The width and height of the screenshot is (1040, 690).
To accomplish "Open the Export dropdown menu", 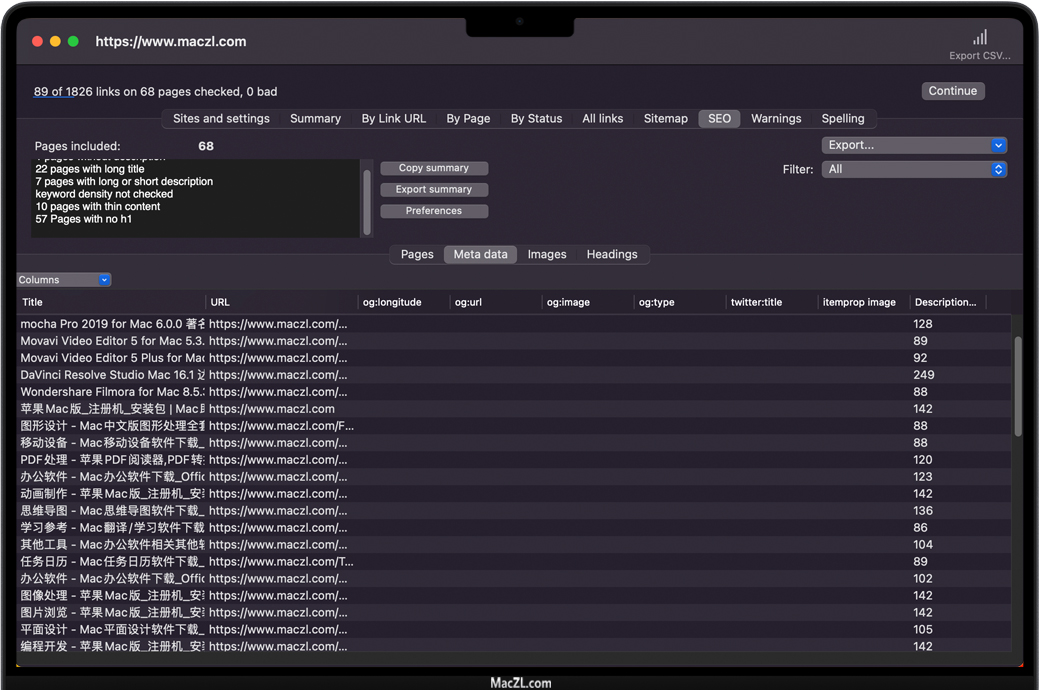I will pos(914,145).
